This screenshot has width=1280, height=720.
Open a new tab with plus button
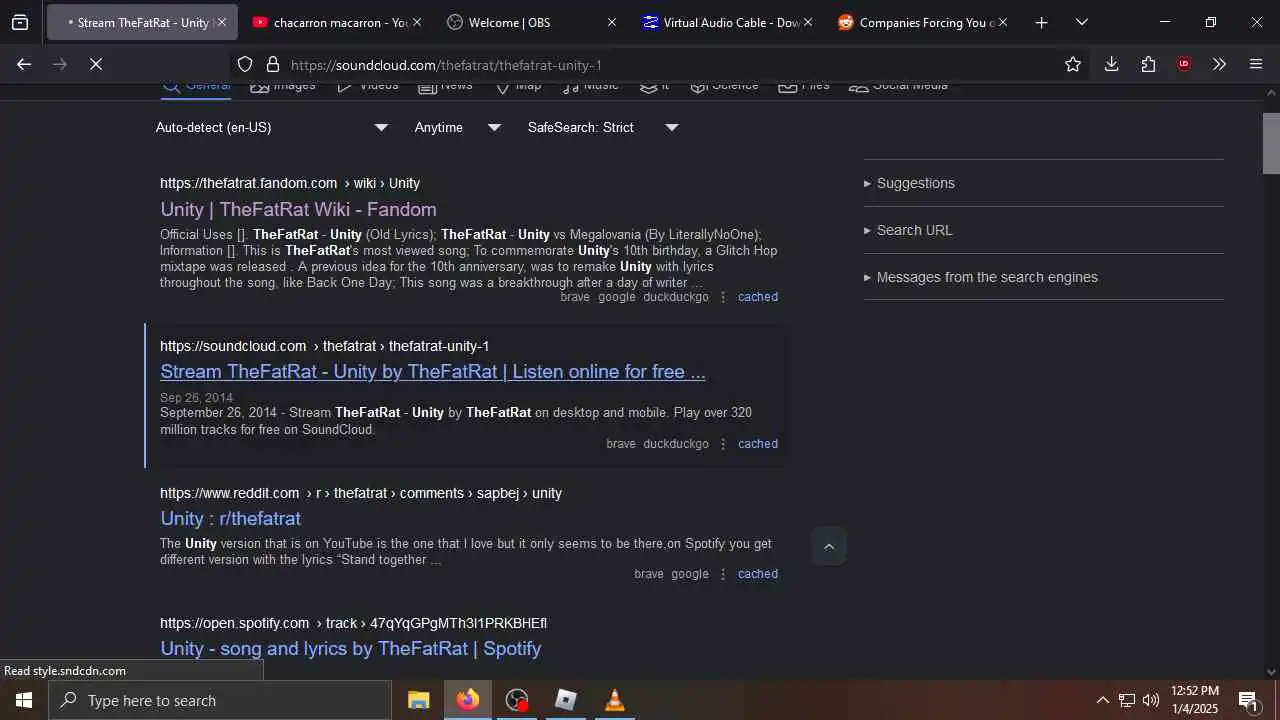click(x=1041, y=22)
